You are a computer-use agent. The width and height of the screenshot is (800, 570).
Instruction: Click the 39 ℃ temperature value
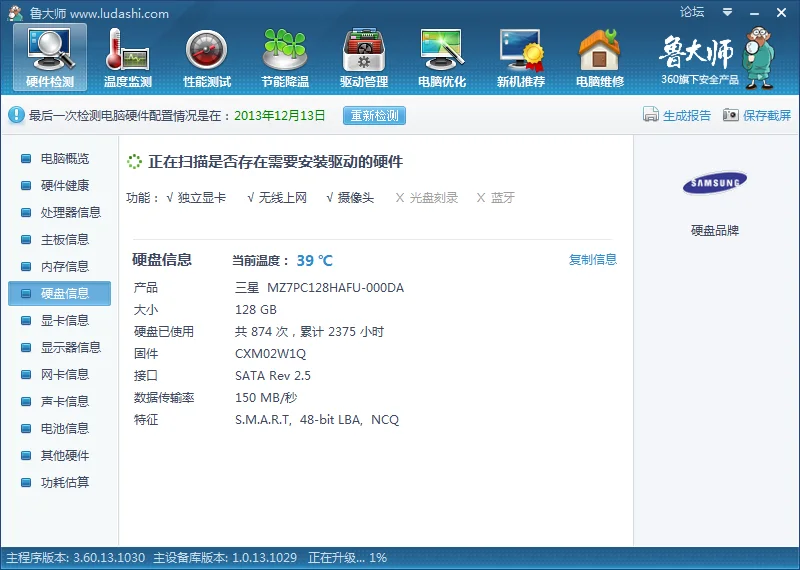(314, 261)
